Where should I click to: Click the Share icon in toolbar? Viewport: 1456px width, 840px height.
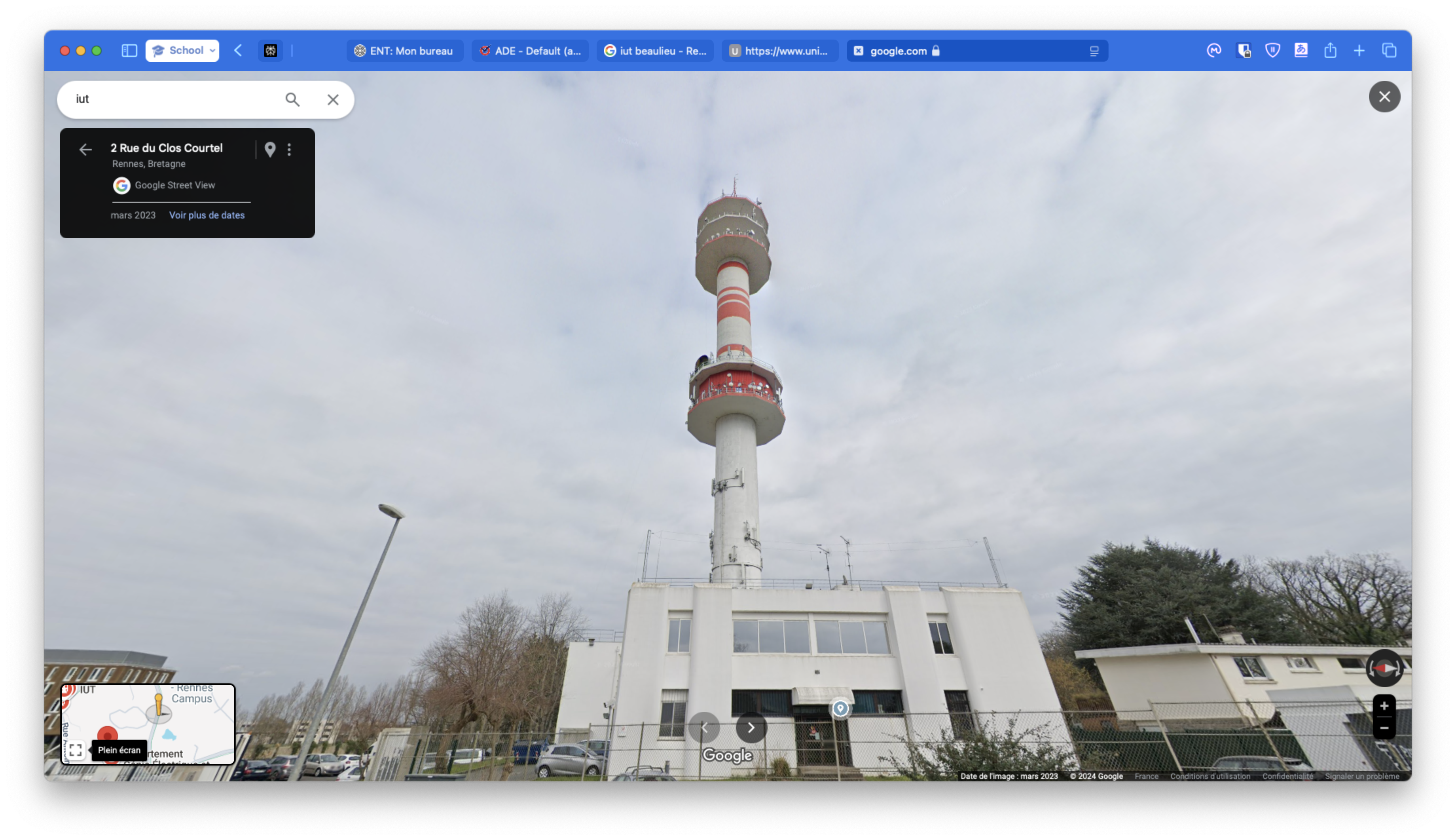click(1330, 51)
